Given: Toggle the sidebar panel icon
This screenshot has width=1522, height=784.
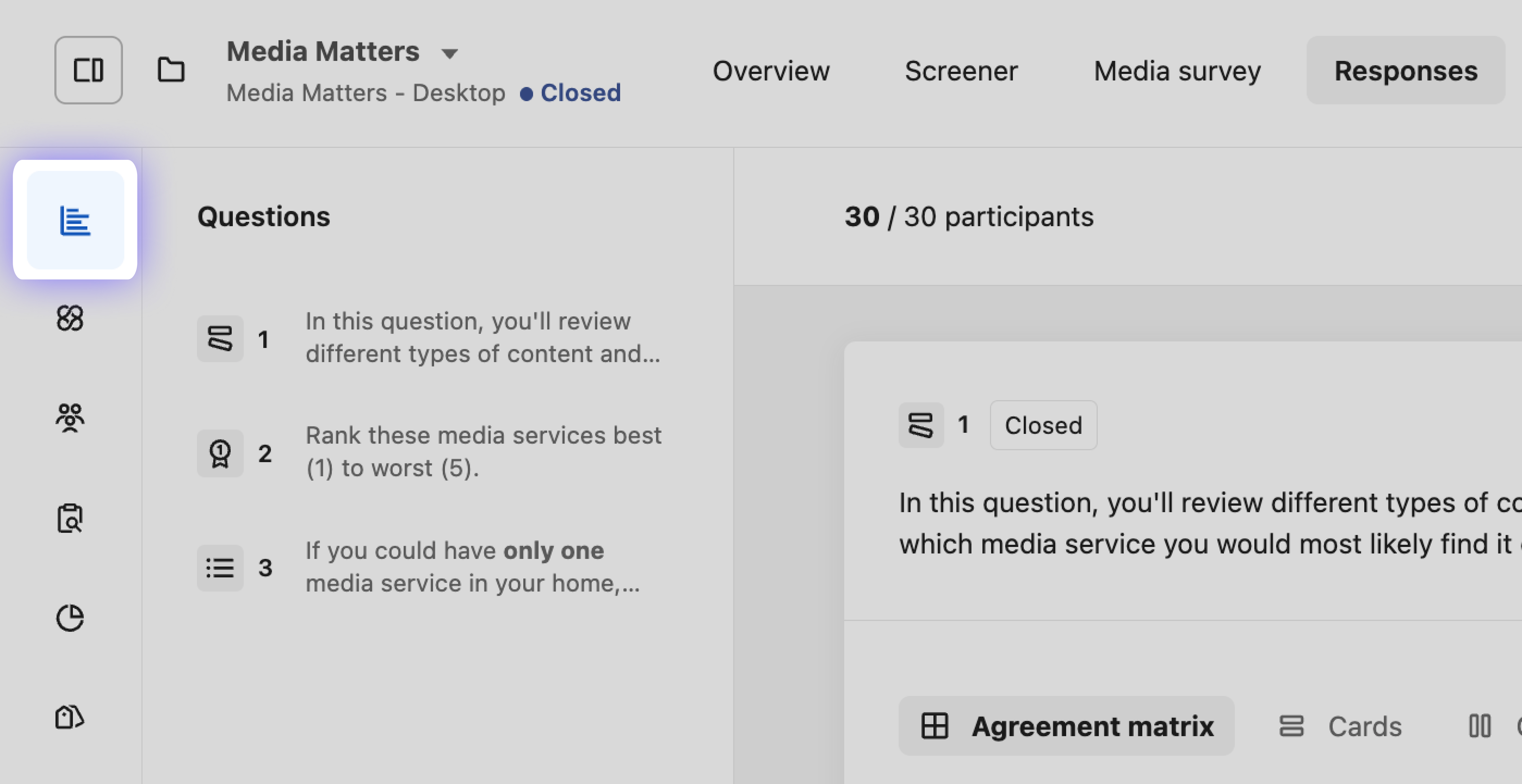Looking at the screenshot, I should point(89,70).
